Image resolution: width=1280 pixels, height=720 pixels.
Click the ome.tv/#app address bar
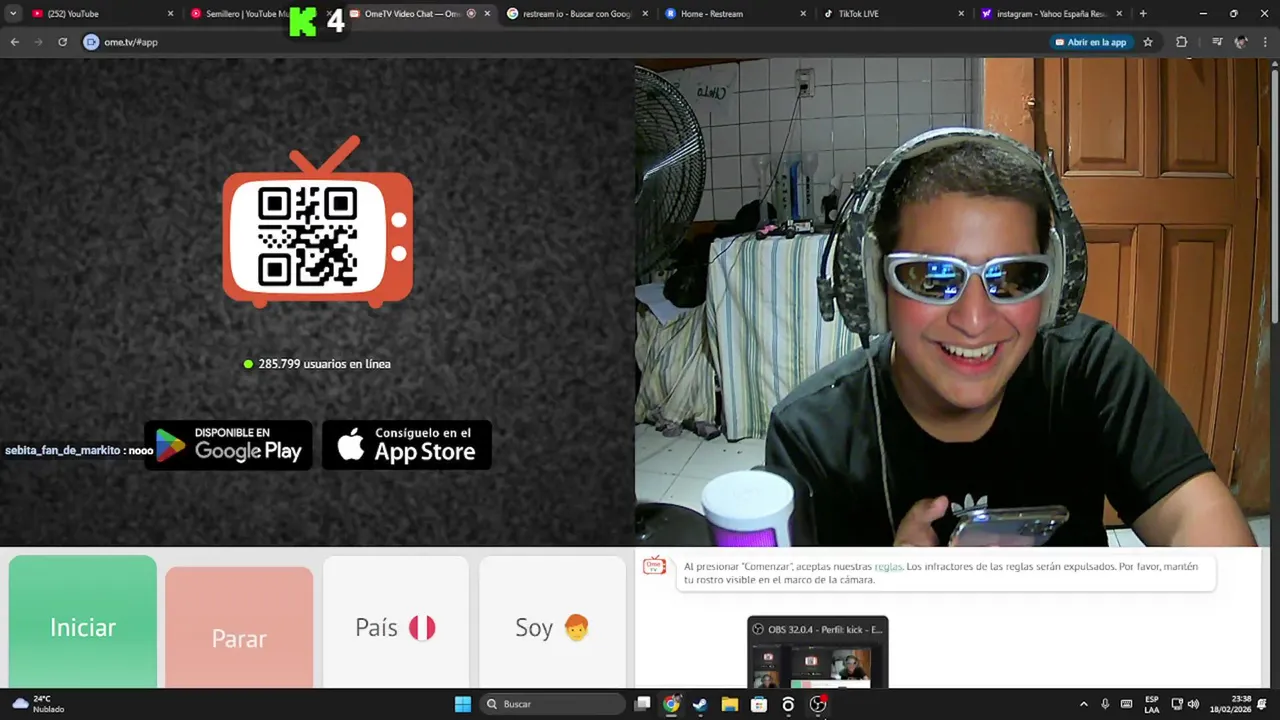pos(560,42)
